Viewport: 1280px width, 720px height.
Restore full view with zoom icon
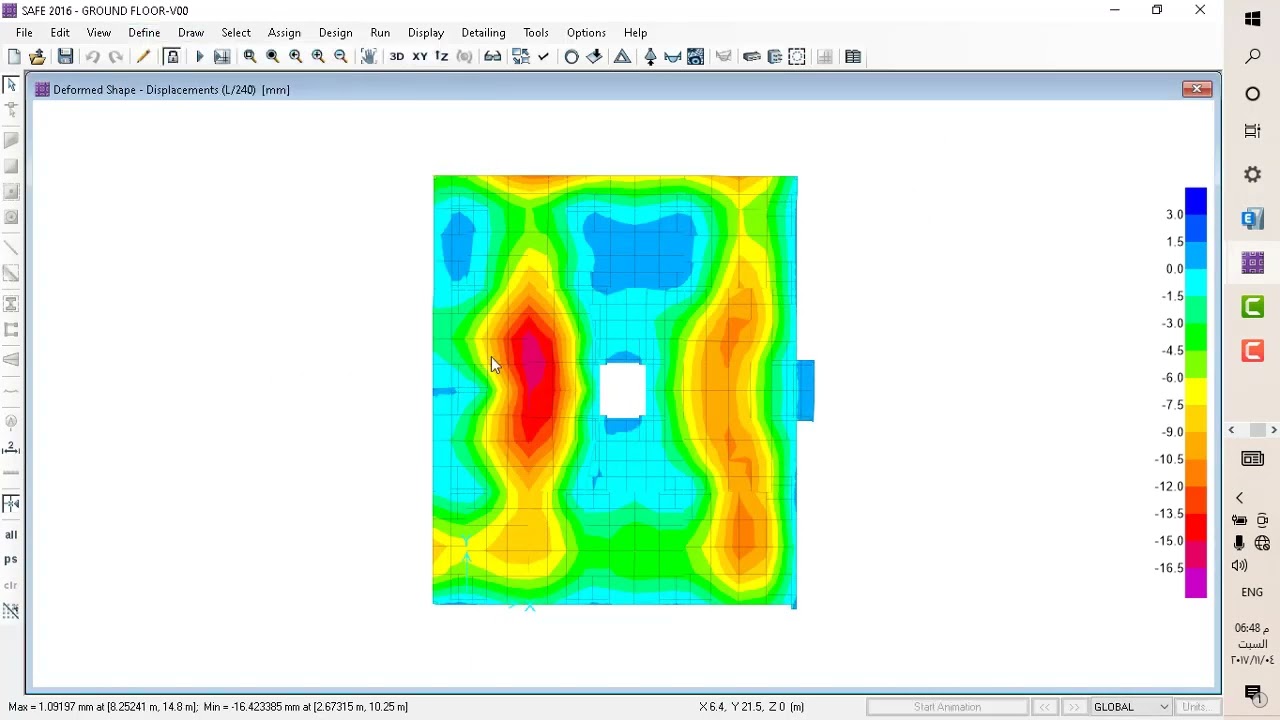pyautogui.click(x=273, y=57)
